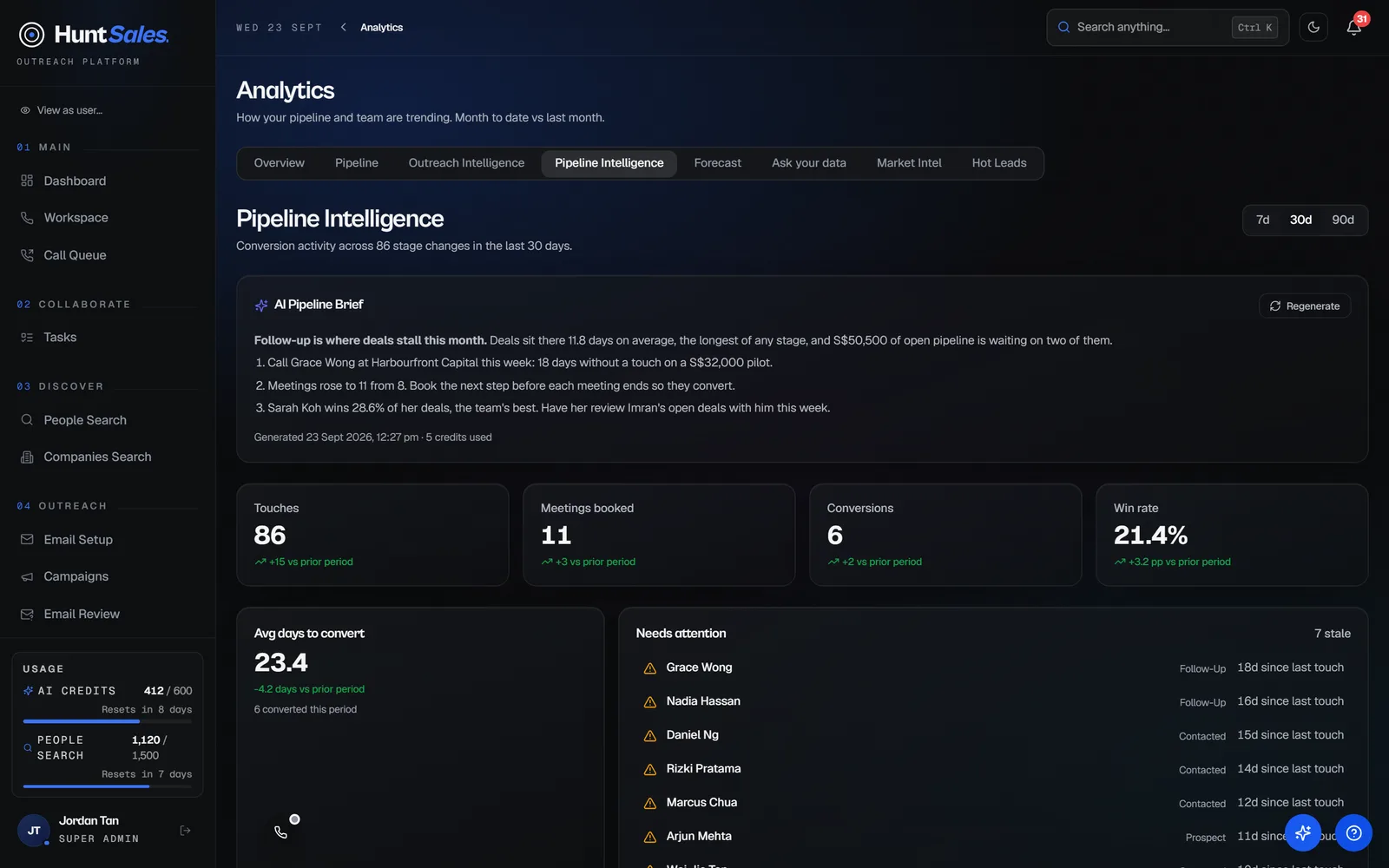Open Grace Wong stale lead row
Image resolution: width=1389 pixels, height=868 pixels.
click(993, 667)
